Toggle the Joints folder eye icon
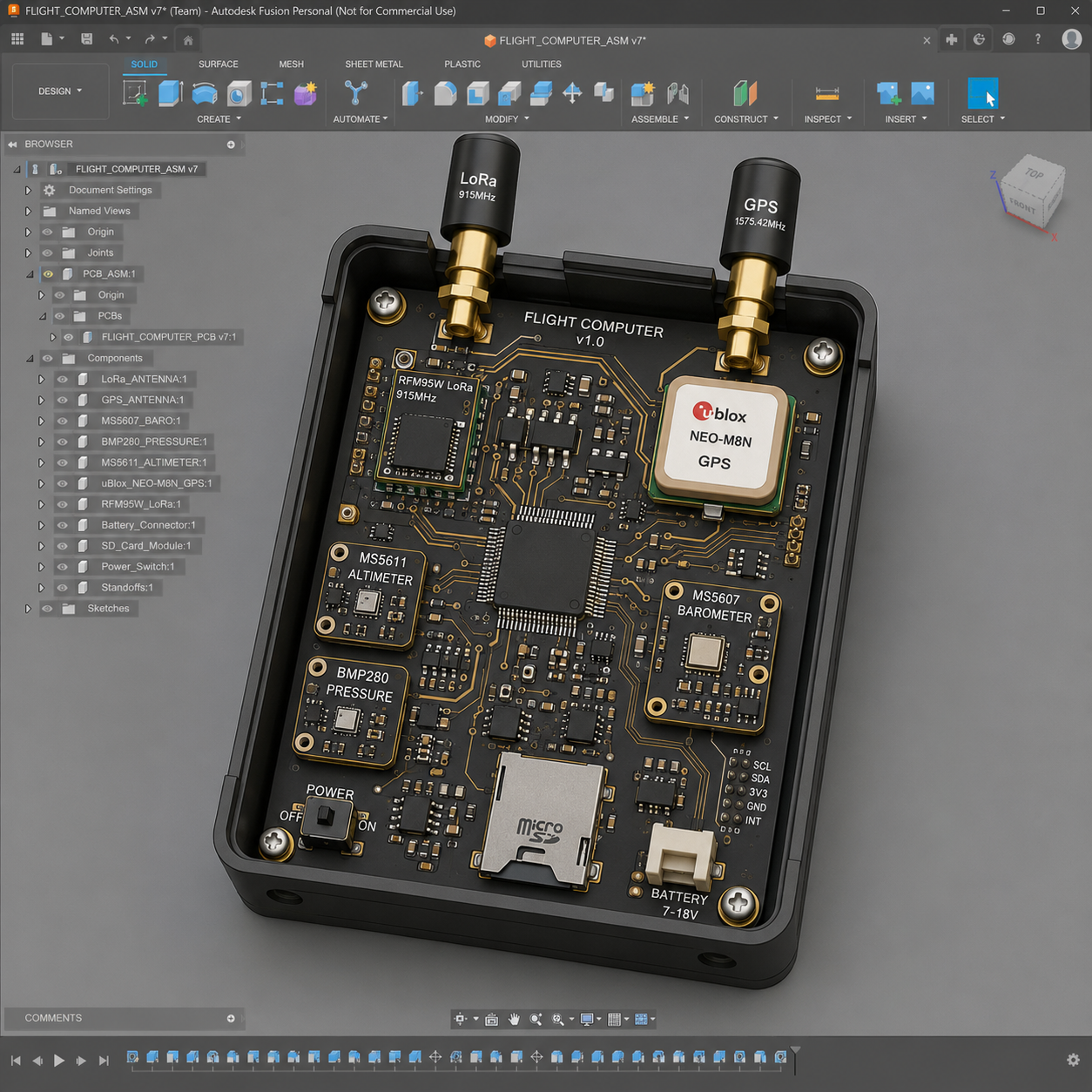This screenshot has height=1092, width=1092. pyautogui.click(x=48, y=253)
